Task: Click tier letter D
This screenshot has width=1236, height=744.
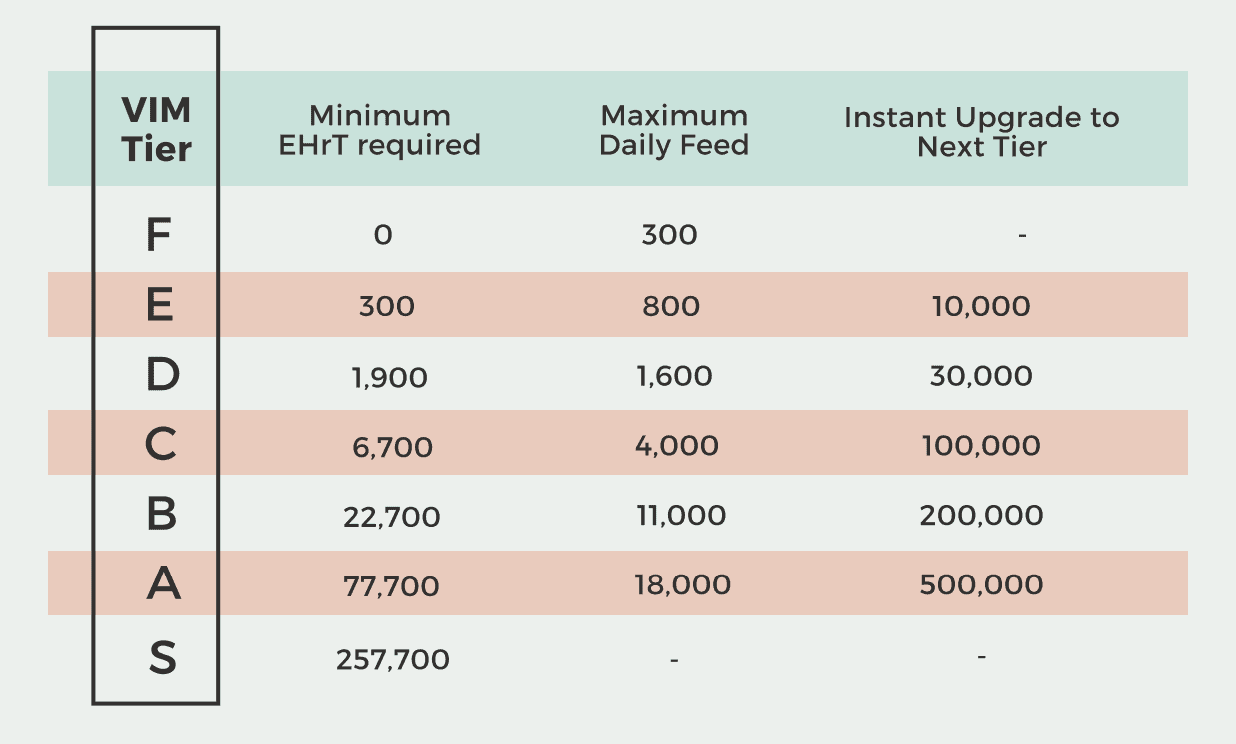Action: click(161, 375)
